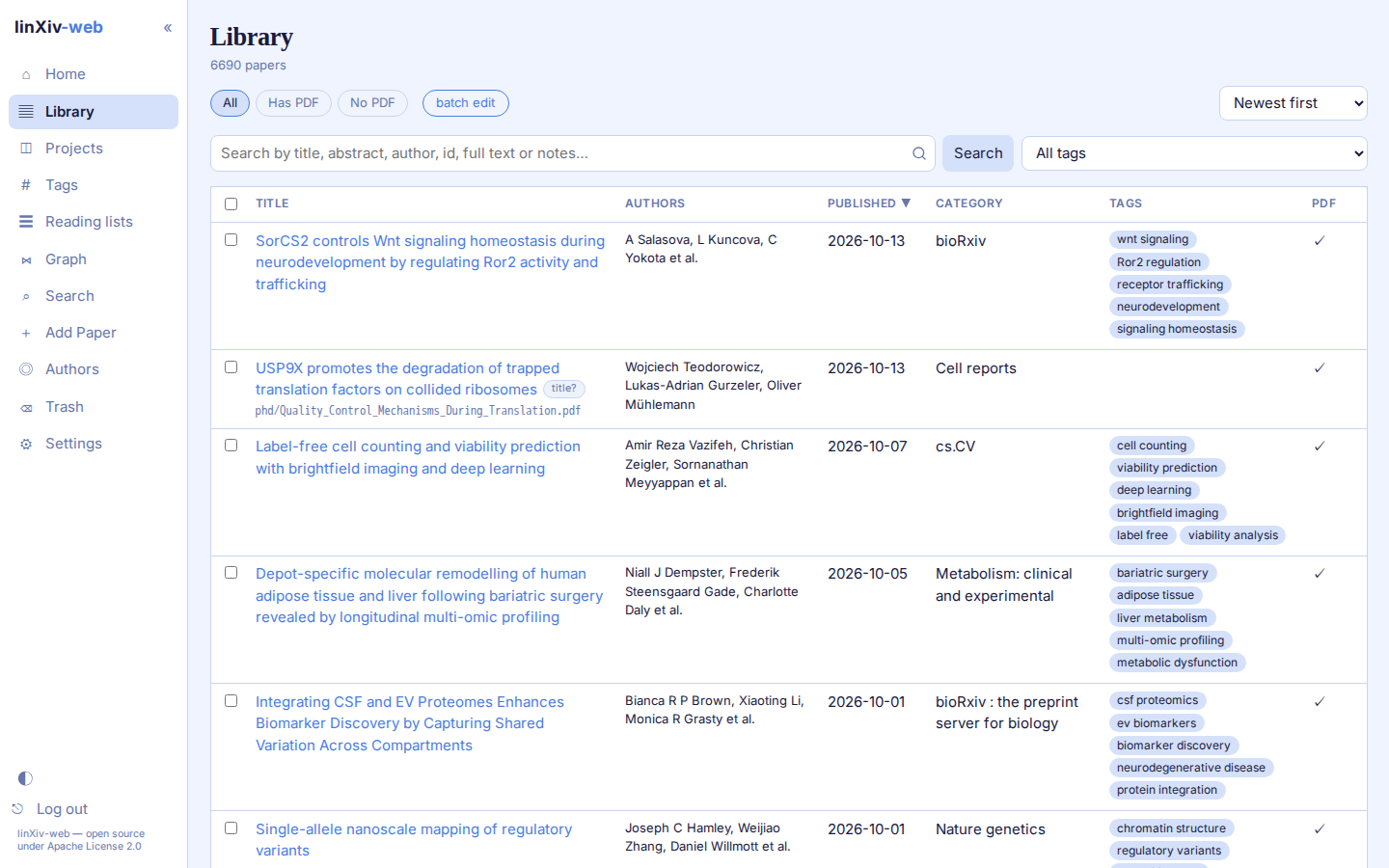Filter papers by Has PDF
The height and width of the screenshot is (868, 1389).
click(293, 103)
